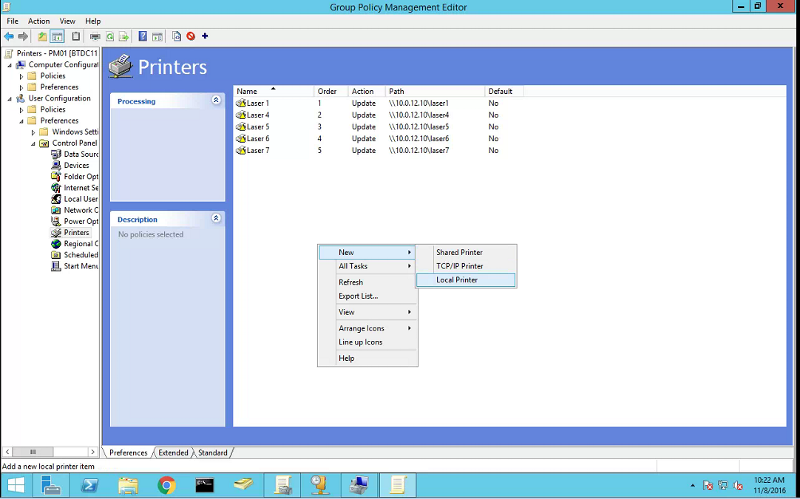The image size is (800, 499).
Task: Switch to the Standard tab
Action: point(213,453)
